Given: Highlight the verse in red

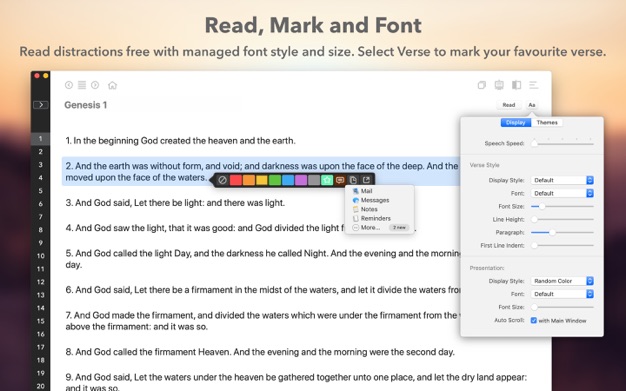Looking at the screenshot, I should coord(236,180).
